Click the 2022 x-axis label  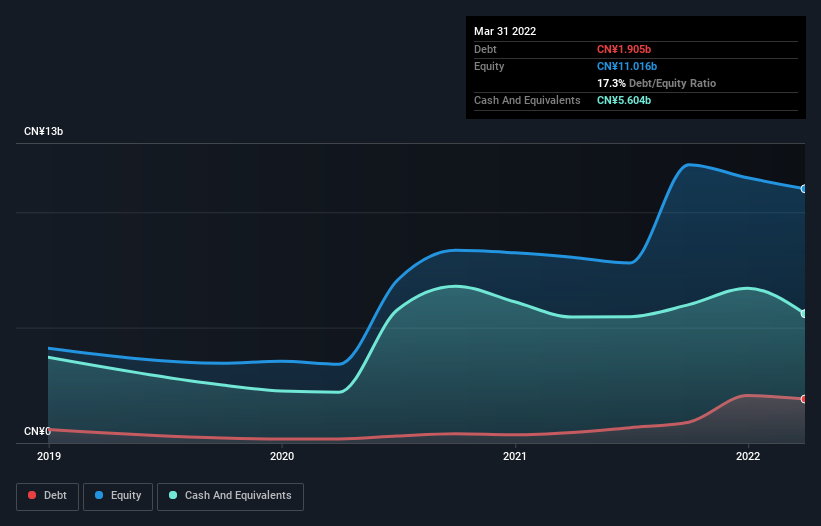click(x=748, y=456)
